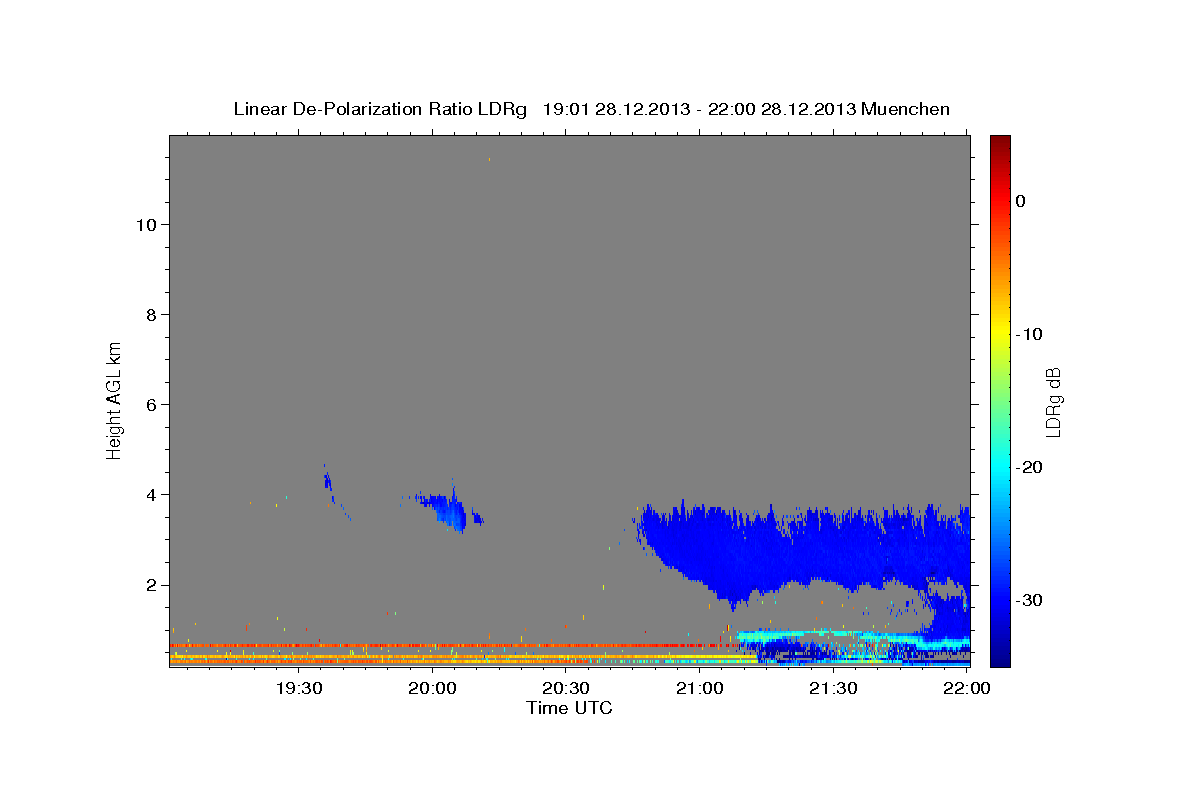Click the colorbar tick label '-10'
1200x800 pixels.
pos(1030,334)
